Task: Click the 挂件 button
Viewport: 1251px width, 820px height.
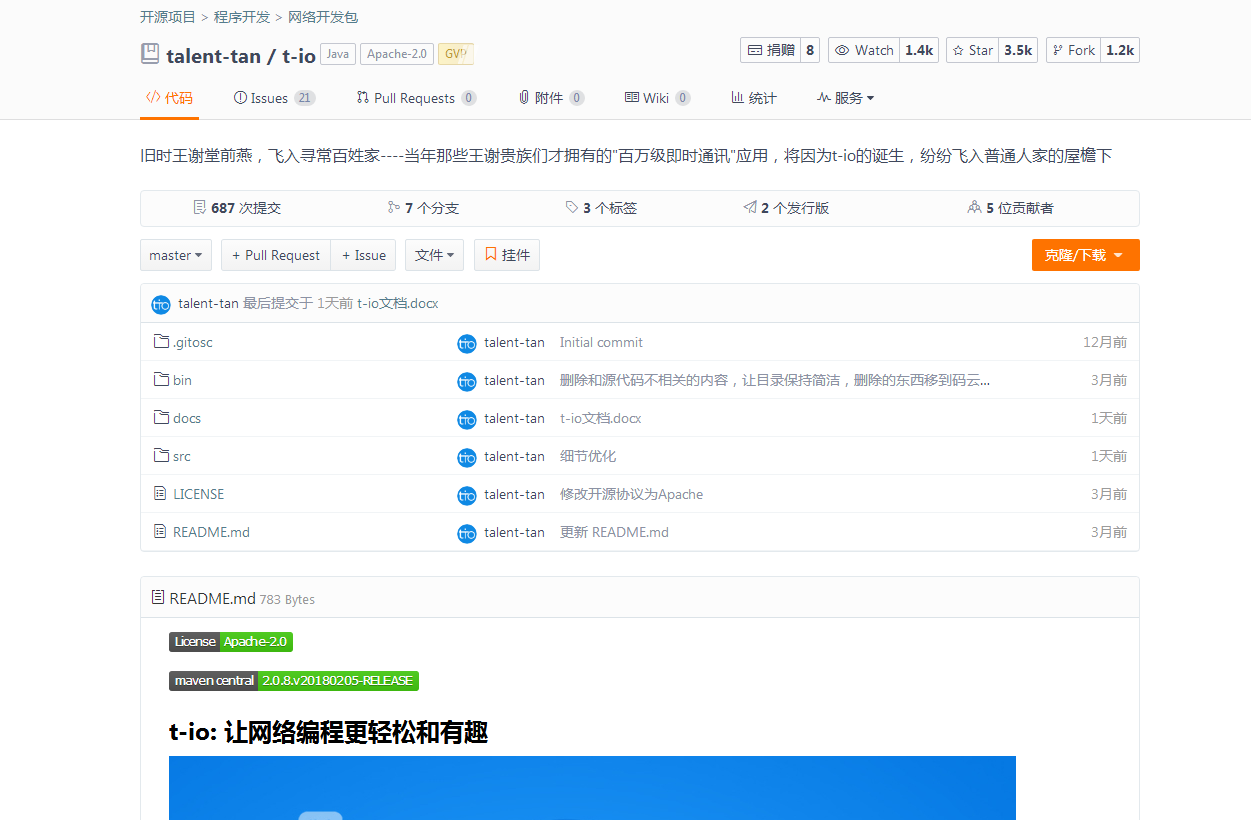Action: pos(507,255)
